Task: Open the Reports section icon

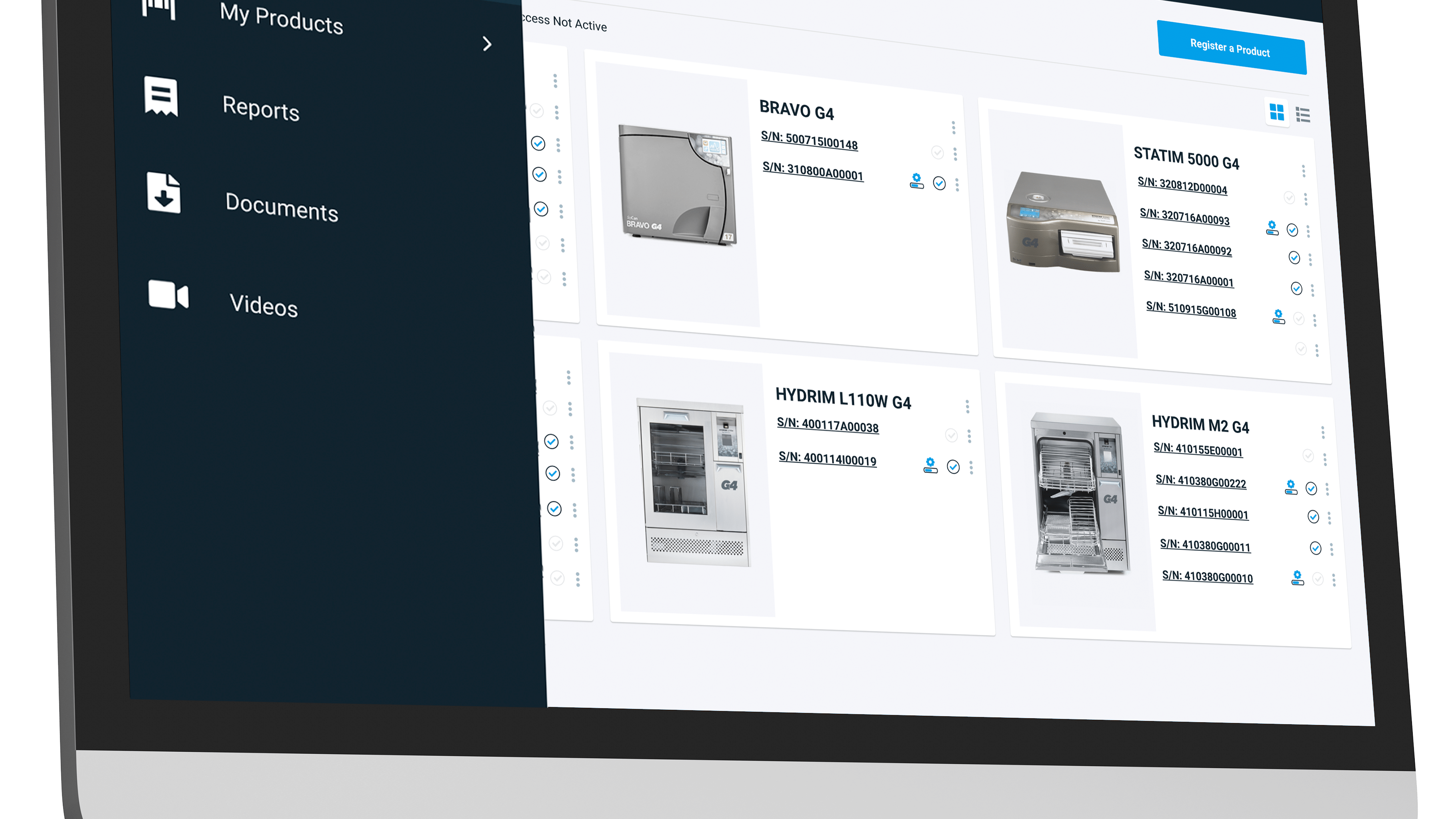Action: (x=161, y=96)
